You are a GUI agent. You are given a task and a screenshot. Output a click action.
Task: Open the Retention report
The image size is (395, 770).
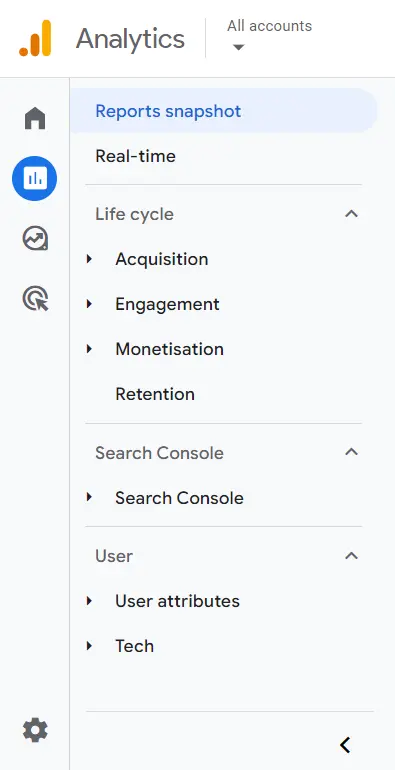(x=155, y=394)
